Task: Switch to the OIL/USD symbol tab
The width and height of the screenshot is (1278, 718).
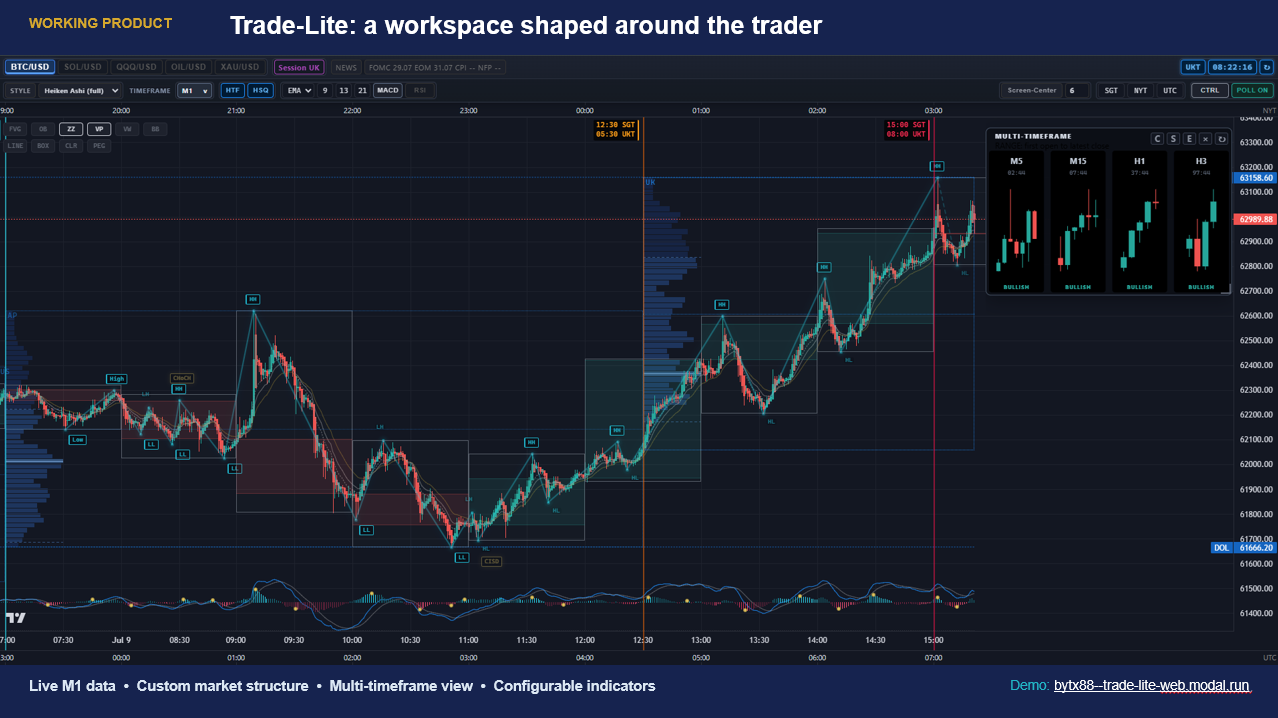Action: click(x=189, y=67)
